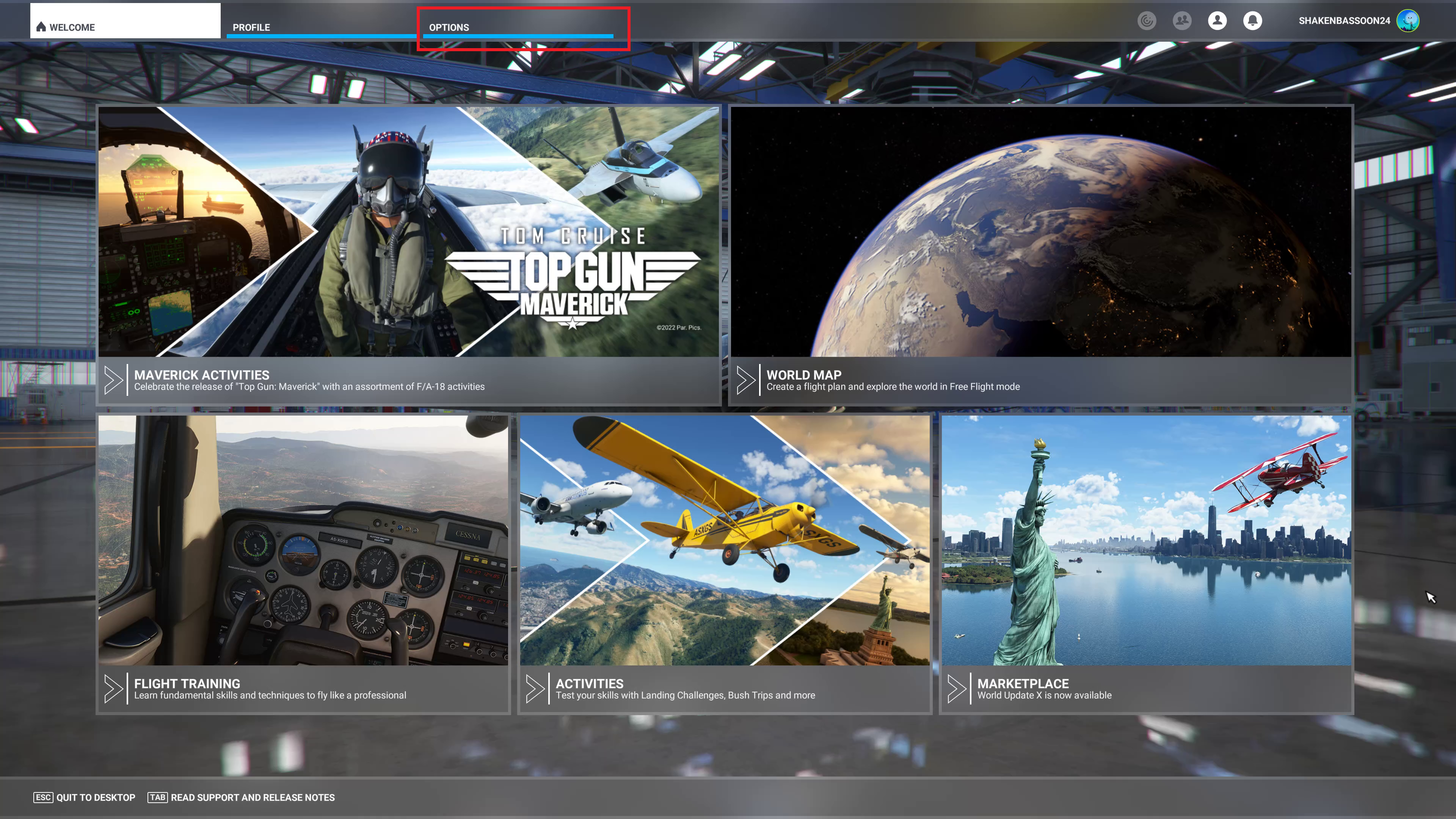Open the Top Gun Maverick banner image

408,232
